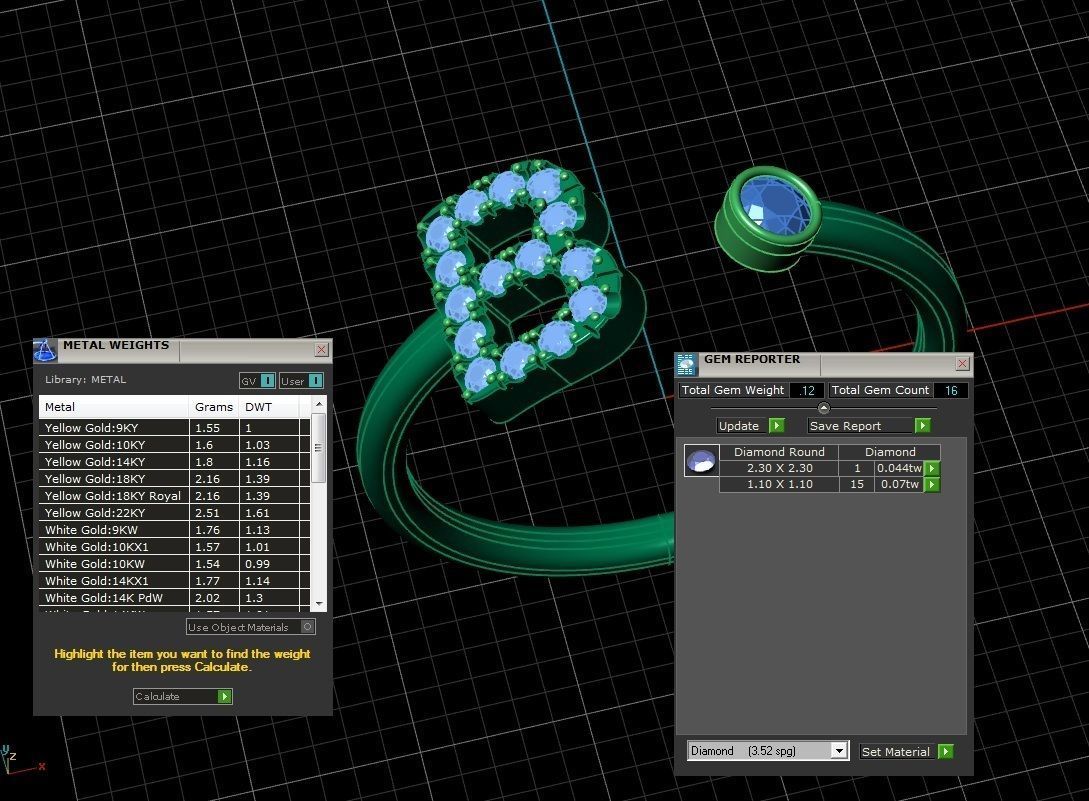Click the Diamond Round gem thumbnail
The image size is (1089, 801).
tap(702, 461)
